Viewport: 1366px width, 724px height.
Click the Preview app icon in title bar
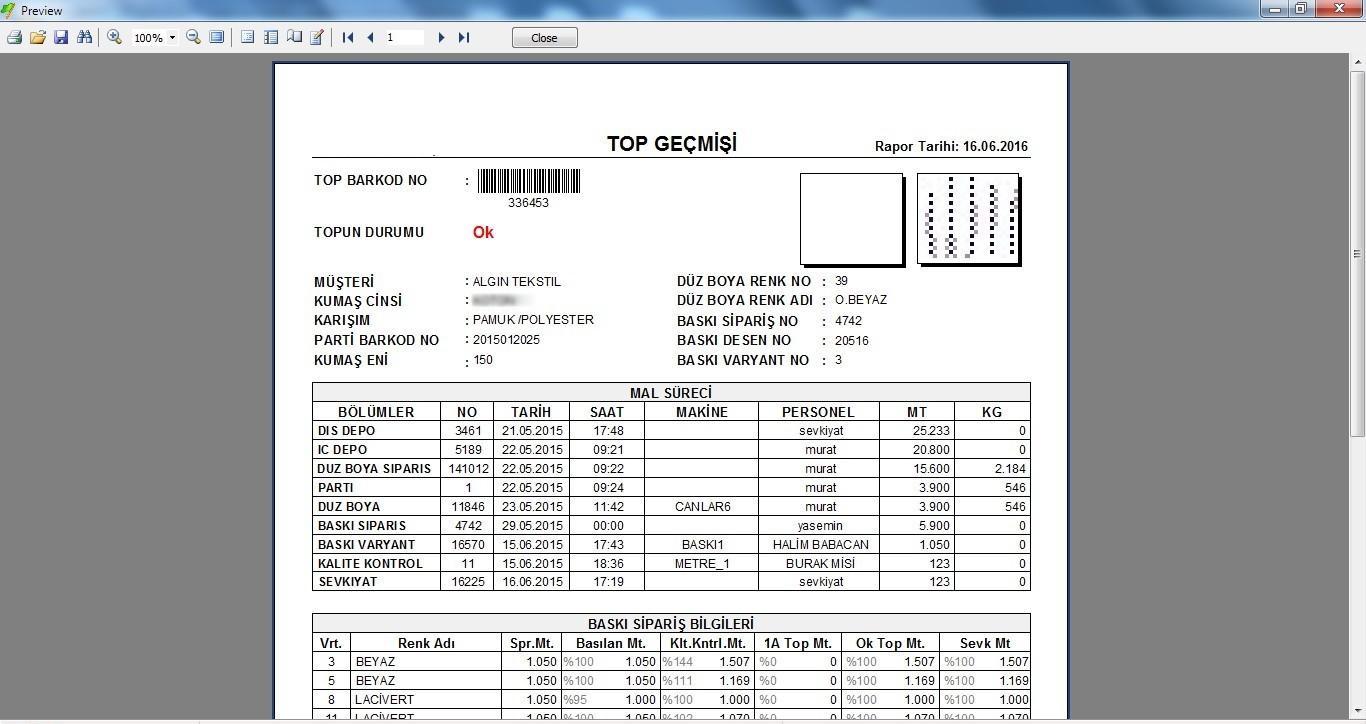click(9, 10)
